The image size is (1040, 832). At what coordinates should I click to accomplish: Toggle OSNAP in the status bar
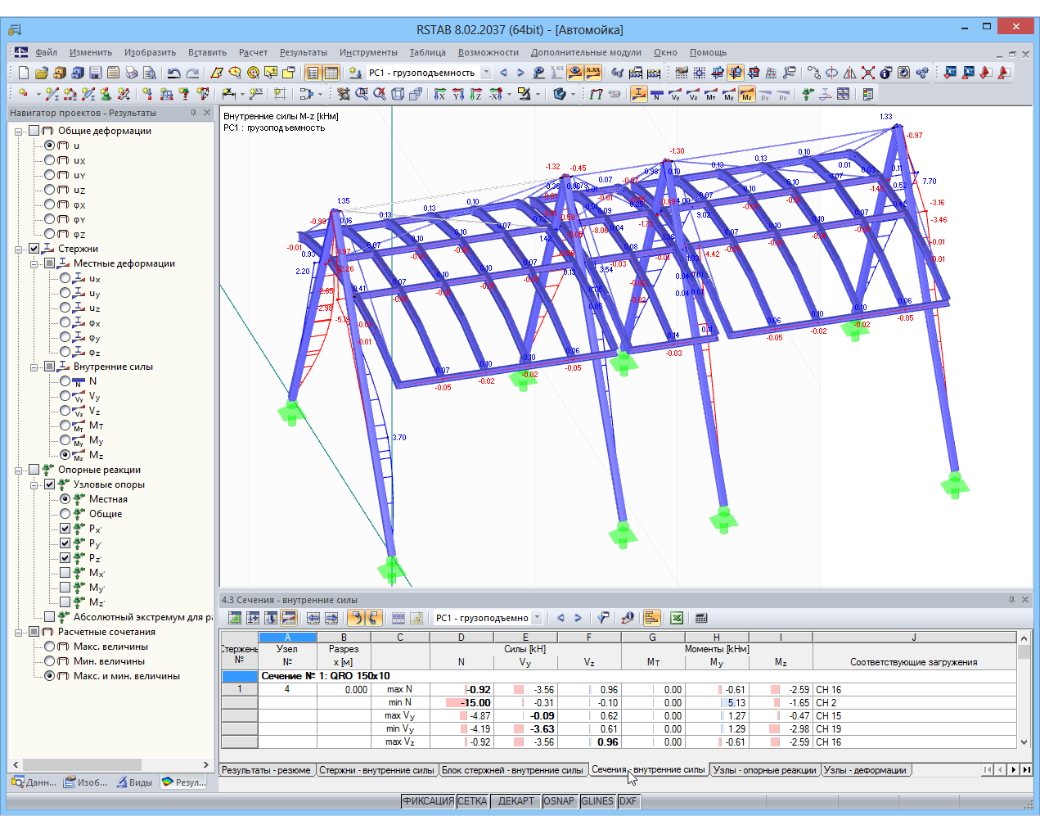click(558, 801)
